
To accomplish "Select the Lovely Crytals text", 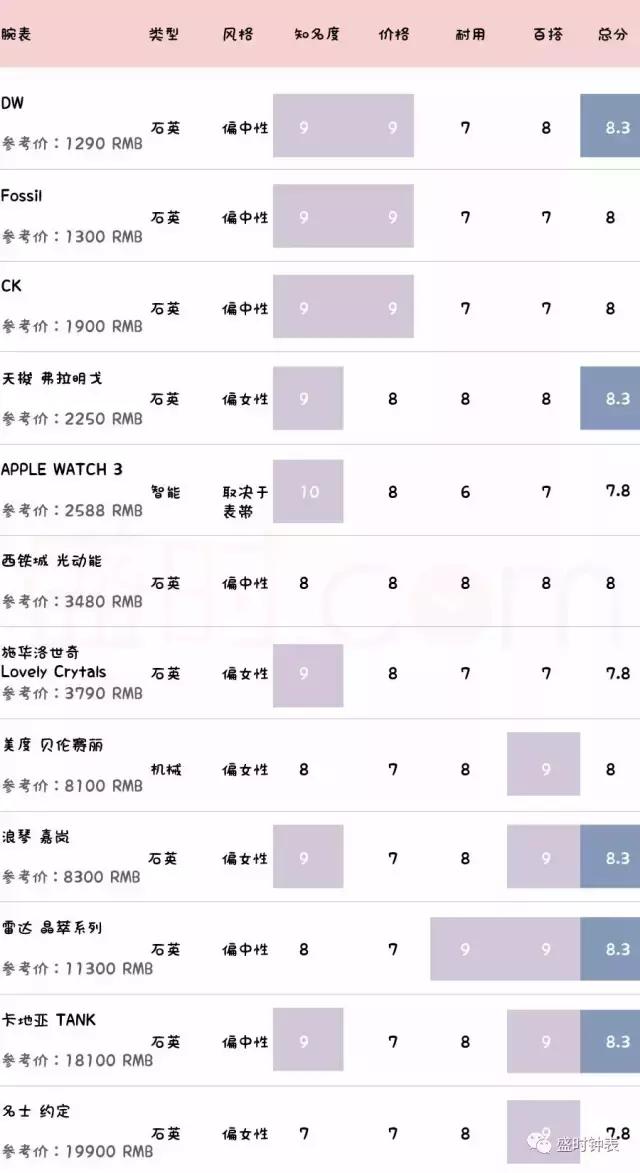I will point(54,672).
